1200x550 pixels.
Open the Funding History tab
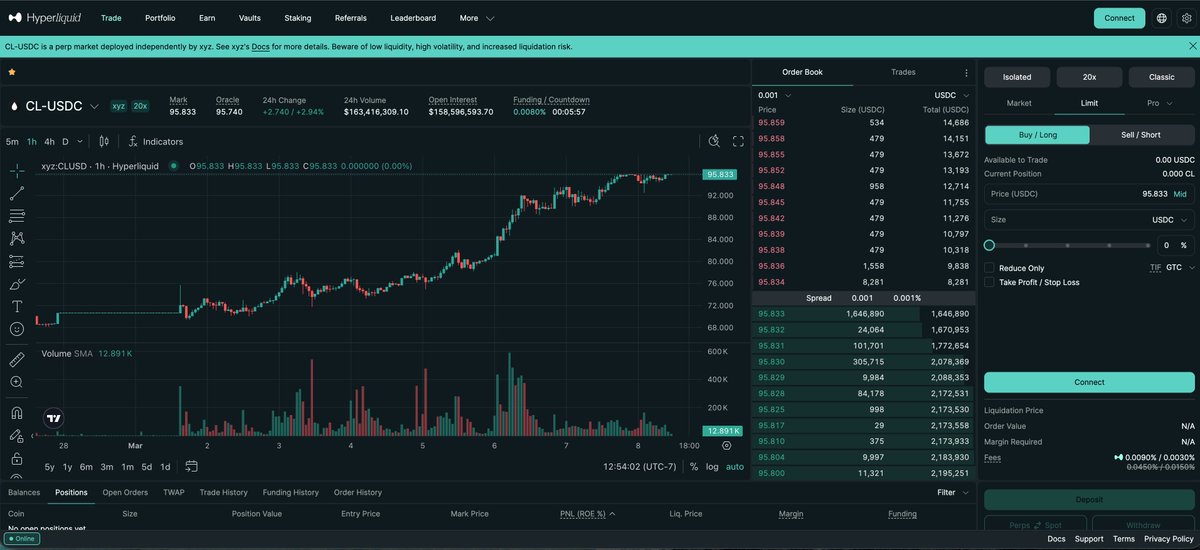[x=290, y=492]
